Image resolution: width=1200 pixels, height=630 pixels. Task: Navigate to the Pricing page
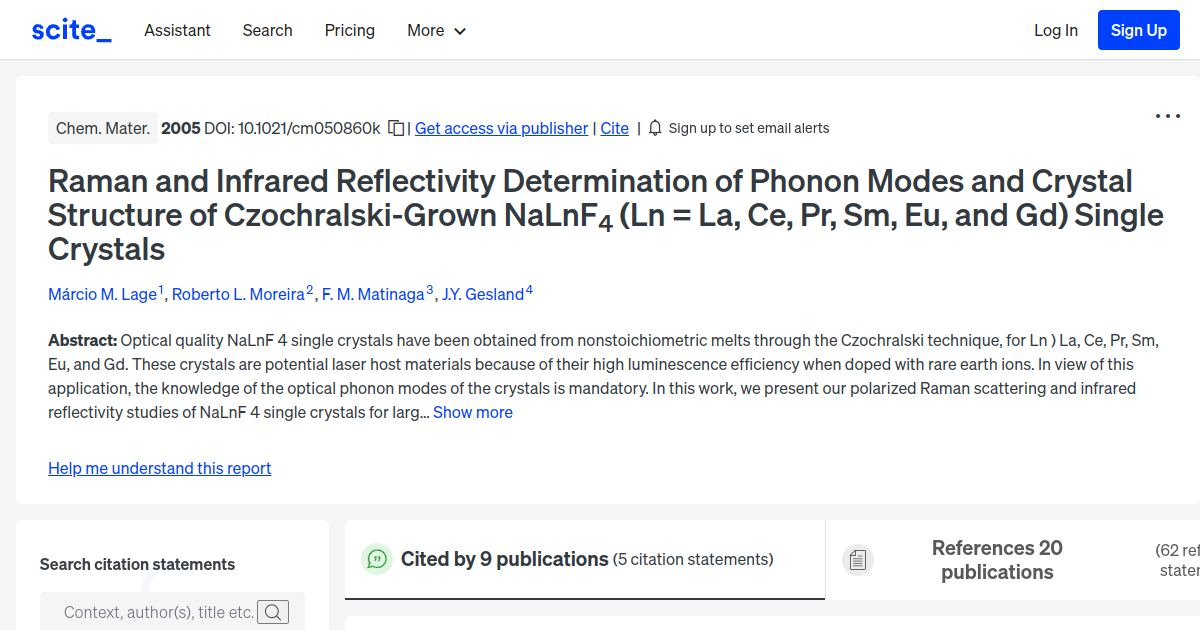pos(349,30)
